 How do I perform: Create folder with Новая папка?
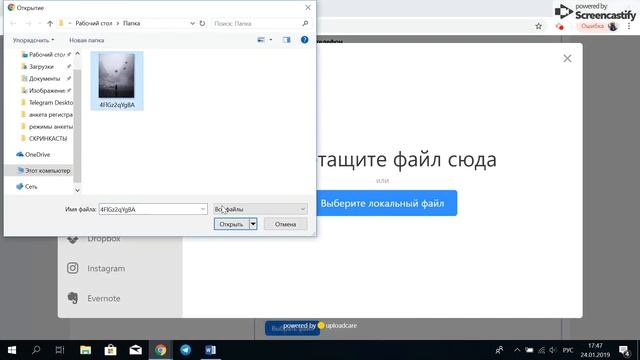point(87,40)
